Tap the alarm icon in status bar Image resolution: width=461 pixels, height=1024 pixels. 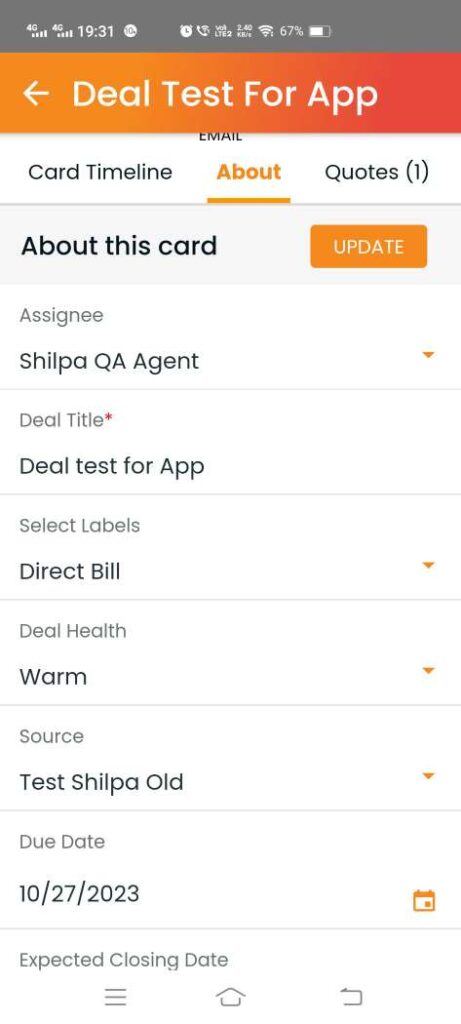186,31
